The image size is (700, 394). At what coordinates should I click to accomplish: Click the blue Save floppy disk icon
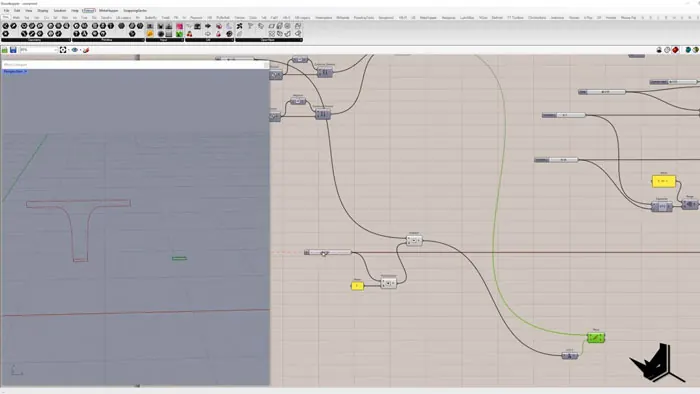[13, 50]
